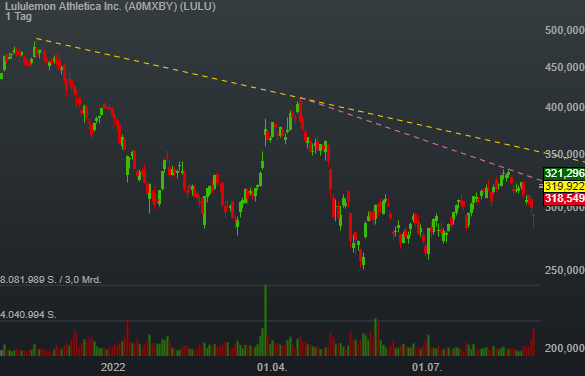585x376 pixels.
Task: Click the volume label 4.040.994 S.
Action: click(28, 315)
